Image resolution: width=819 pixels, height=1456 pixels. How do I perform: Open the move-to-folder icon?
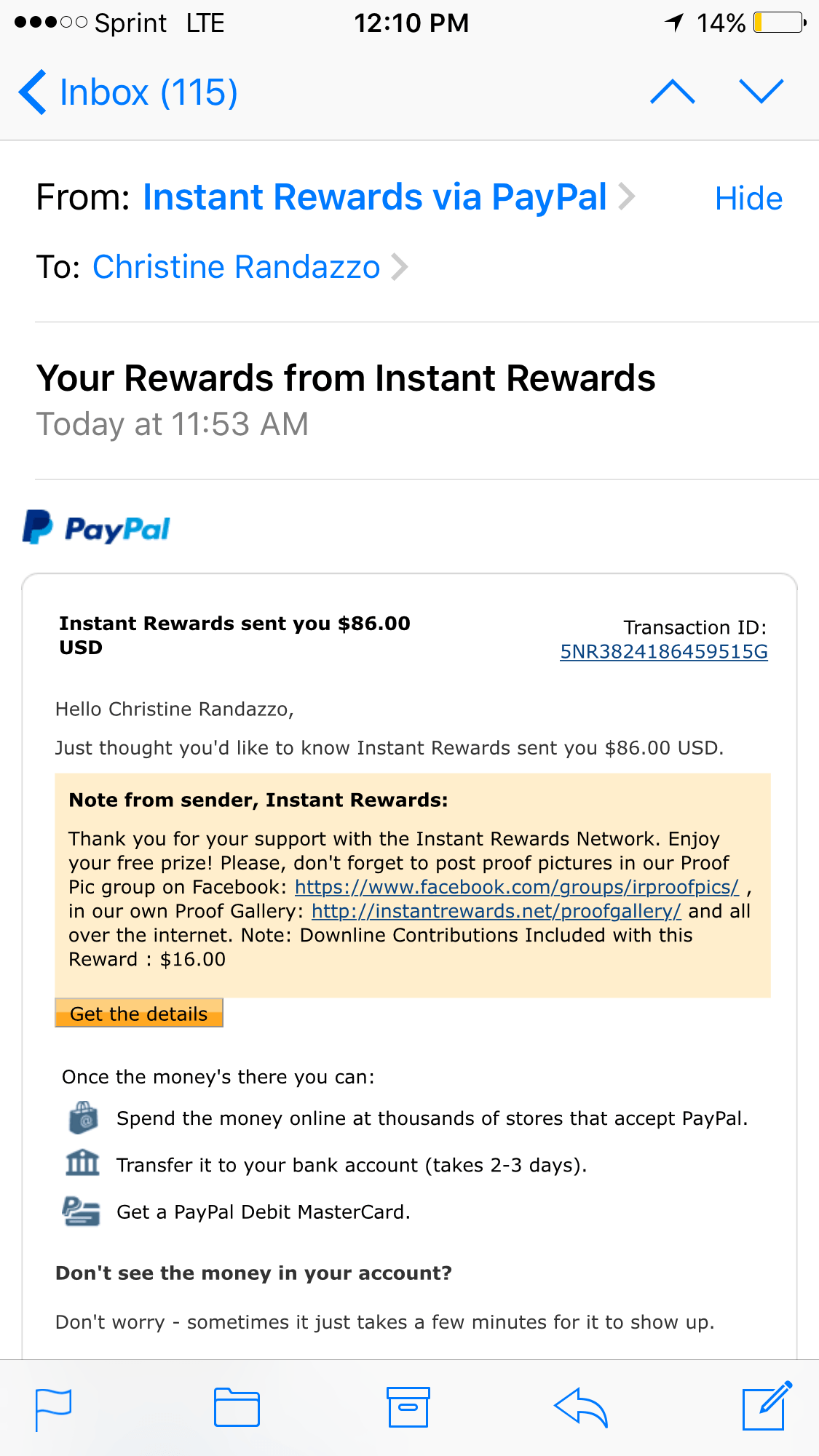click(x=237, y=1407)
